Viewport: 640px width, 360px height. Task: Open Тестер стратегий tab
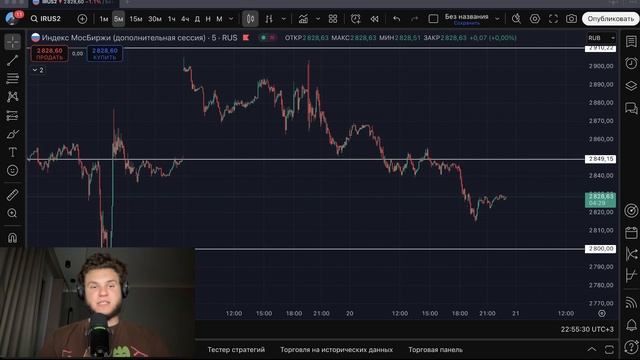[236, 350]
